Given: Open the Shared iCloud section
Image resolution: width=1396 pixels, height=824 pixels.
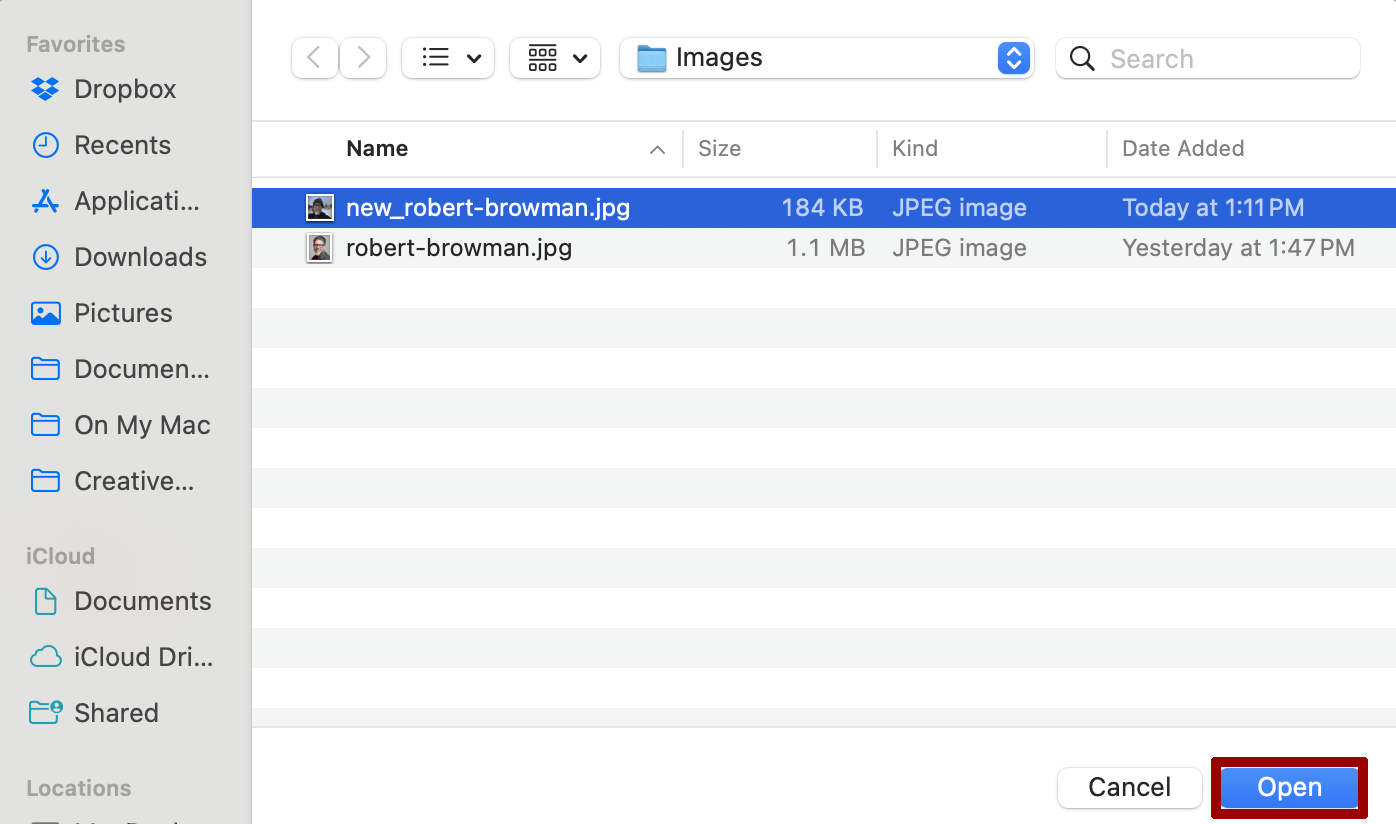Looking at the screenshot, I should [116, 713].
